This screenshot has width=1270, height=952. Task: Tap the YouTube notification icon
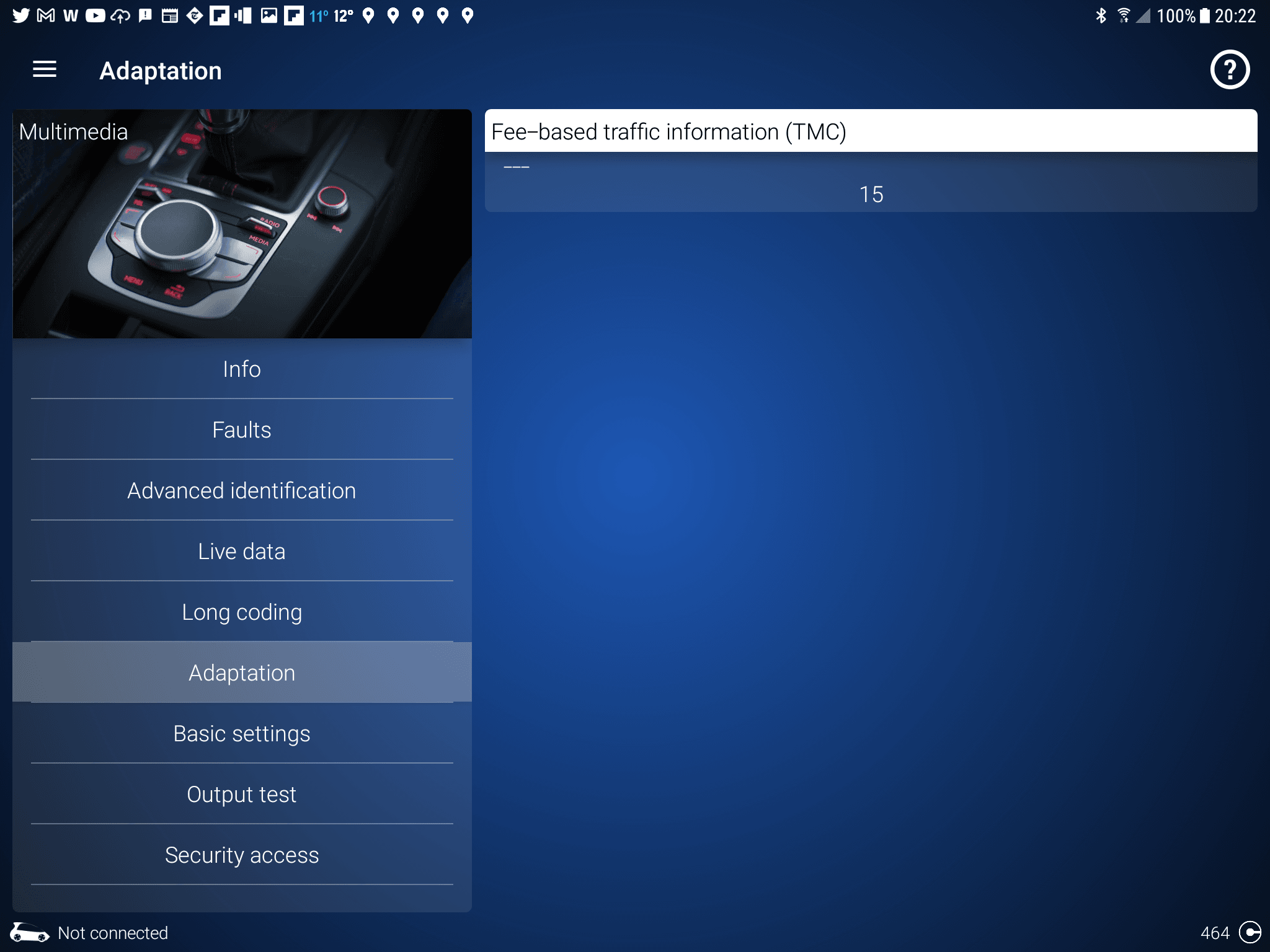(95, 15)
